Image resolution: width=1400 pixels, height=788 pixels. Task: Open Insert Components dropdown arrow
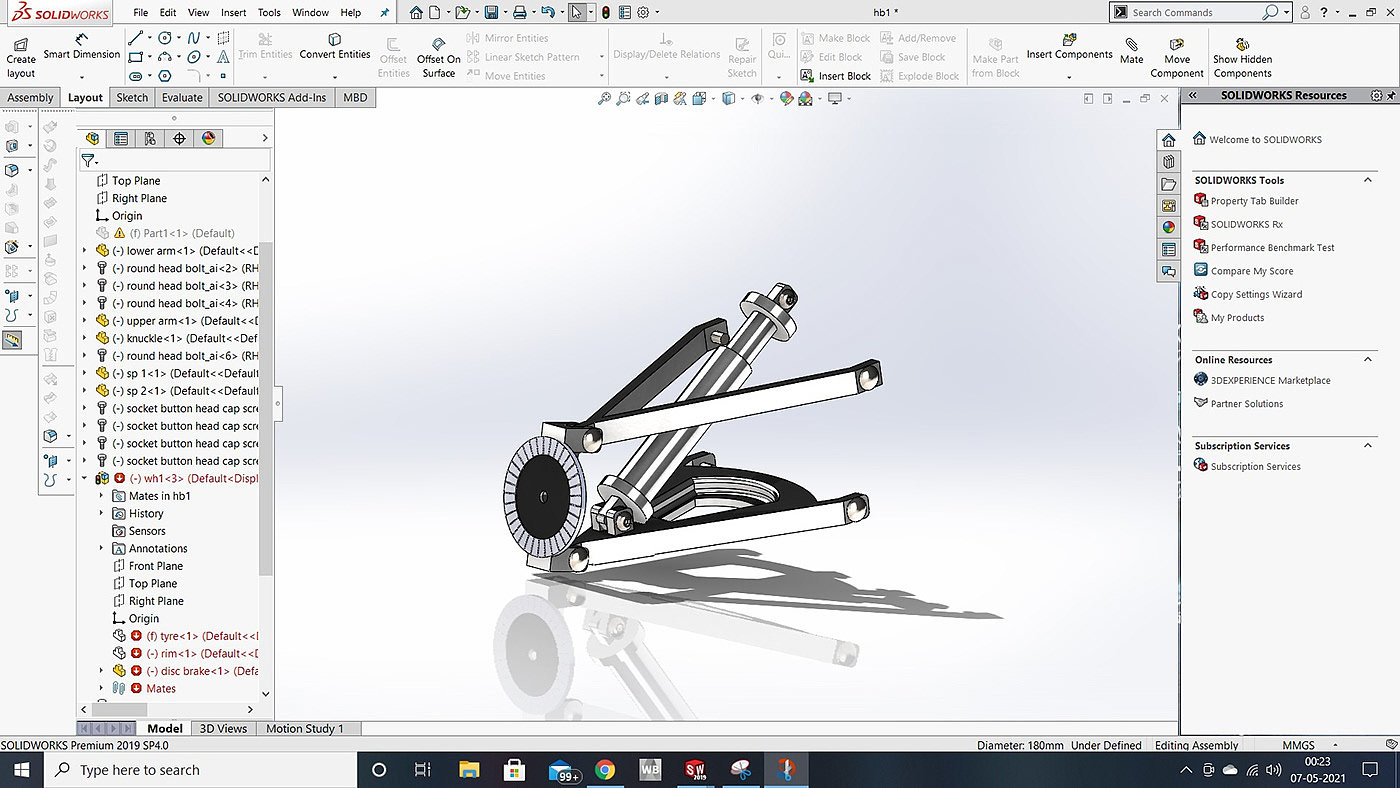[x=1069, y=77]
